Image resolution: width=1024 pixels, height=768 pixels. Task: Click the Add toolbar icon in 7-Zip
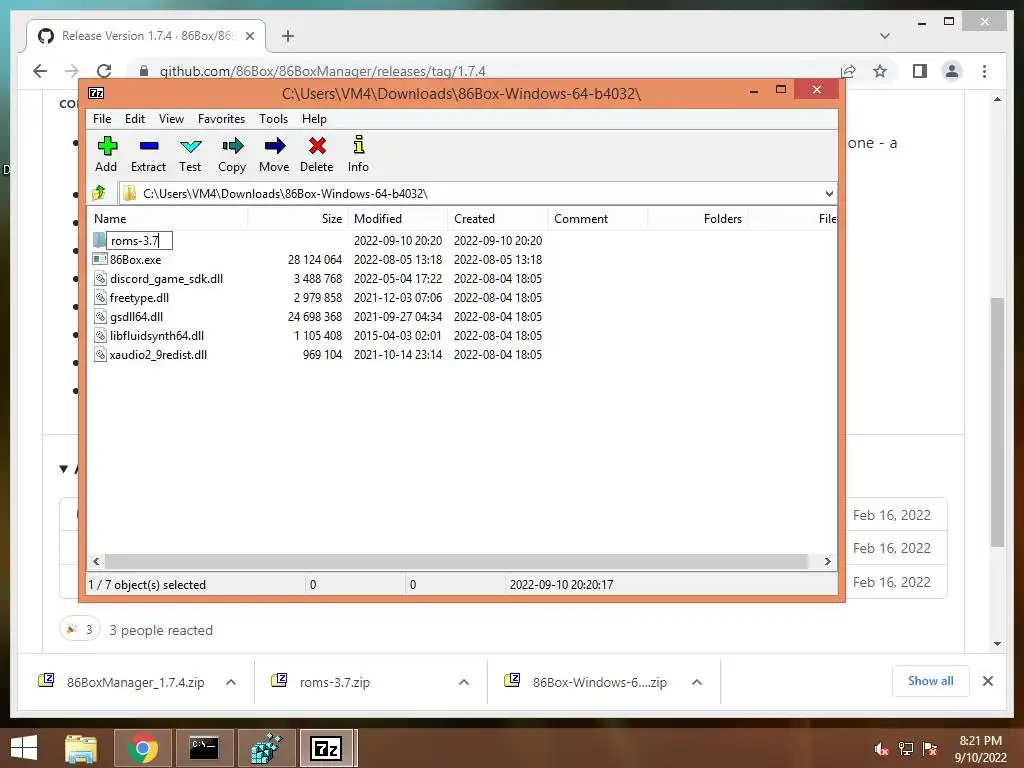pyautogui.click(x=107, y=146)
